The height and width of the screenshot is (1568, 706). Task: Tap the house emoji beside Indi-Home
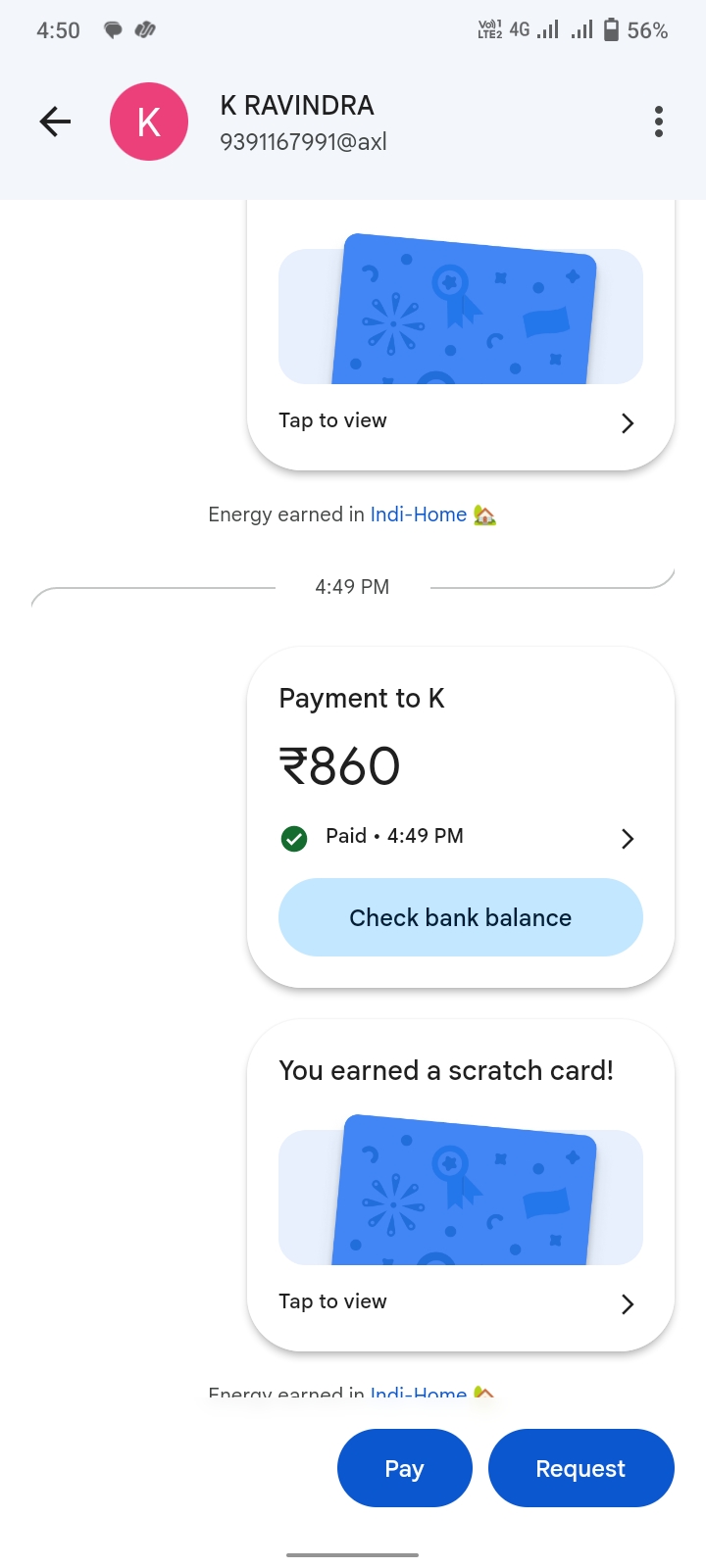pyautogui.click(x=484, y=514)
